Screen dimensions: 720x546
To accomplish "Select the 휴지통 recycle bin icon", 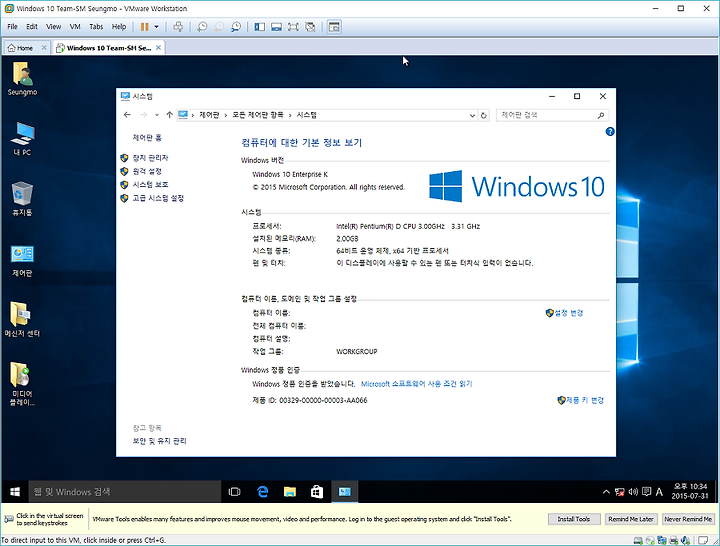I will (x=22, y=199).
